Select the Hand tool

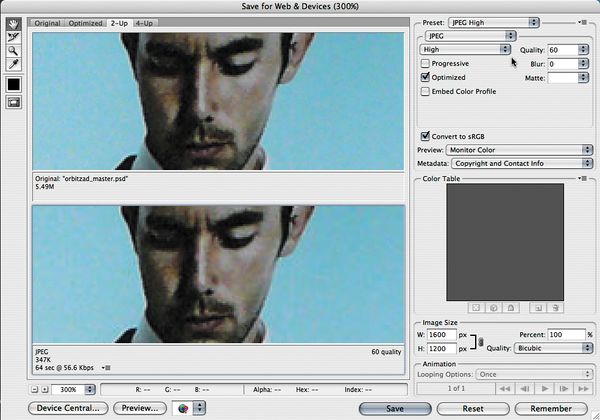tap(15, 23)
